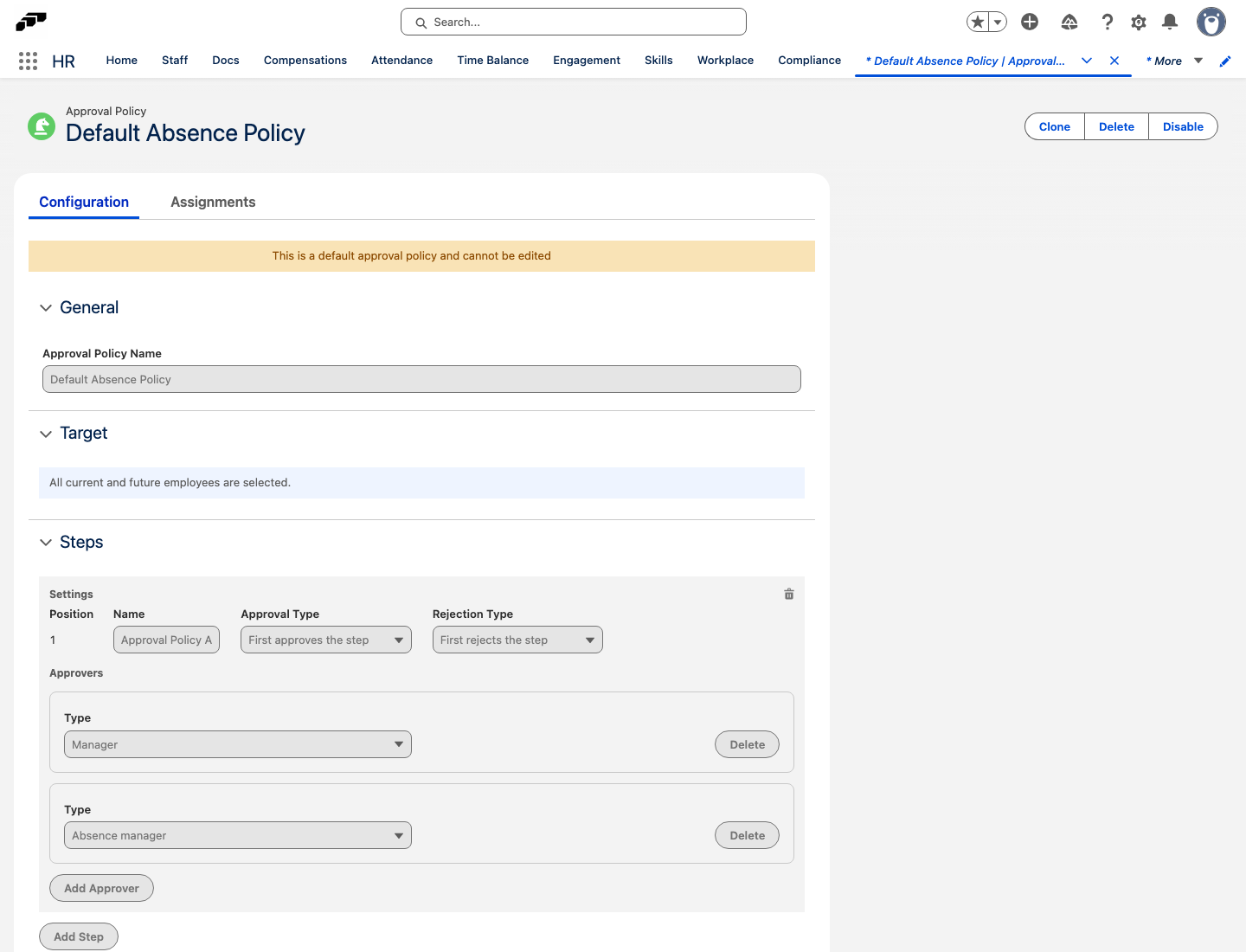The height and width of the screenshot is (952, 1246).
Task: Open the Compliance navigation item
Action: [x=809, y=61]
